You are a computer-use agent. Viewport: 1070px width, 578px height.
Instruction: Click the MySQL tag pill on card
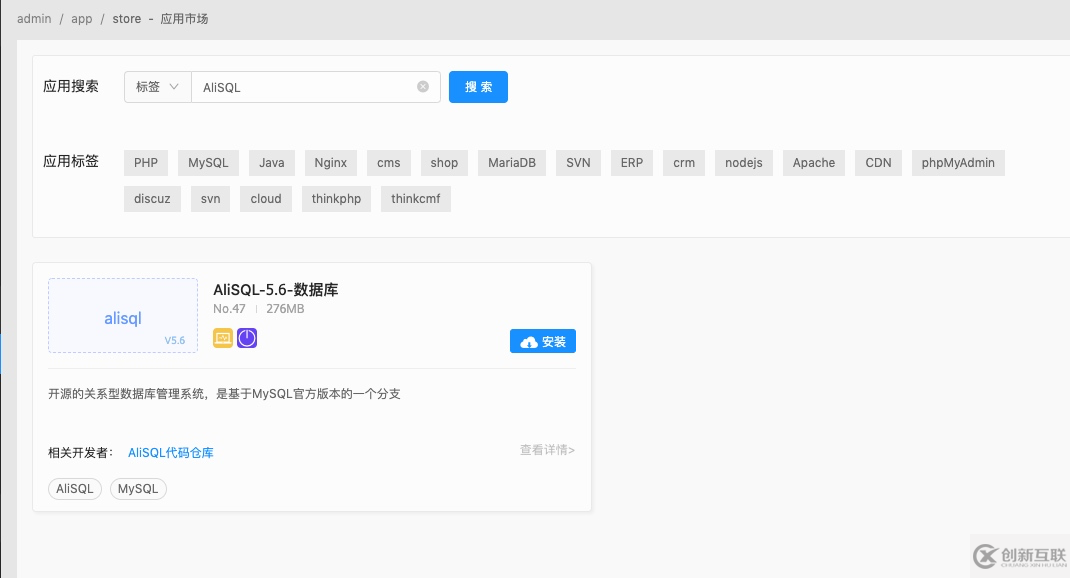(x=138, y=489)
